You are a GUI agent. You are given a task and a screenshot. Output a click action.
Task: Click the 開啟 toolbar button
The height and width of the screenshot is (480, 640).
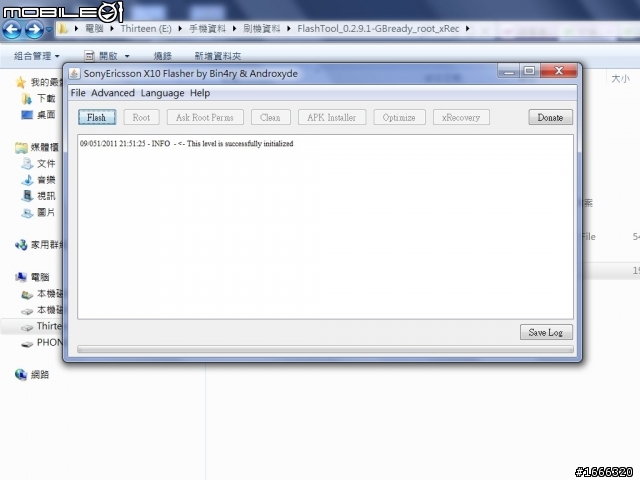[101, 56]
